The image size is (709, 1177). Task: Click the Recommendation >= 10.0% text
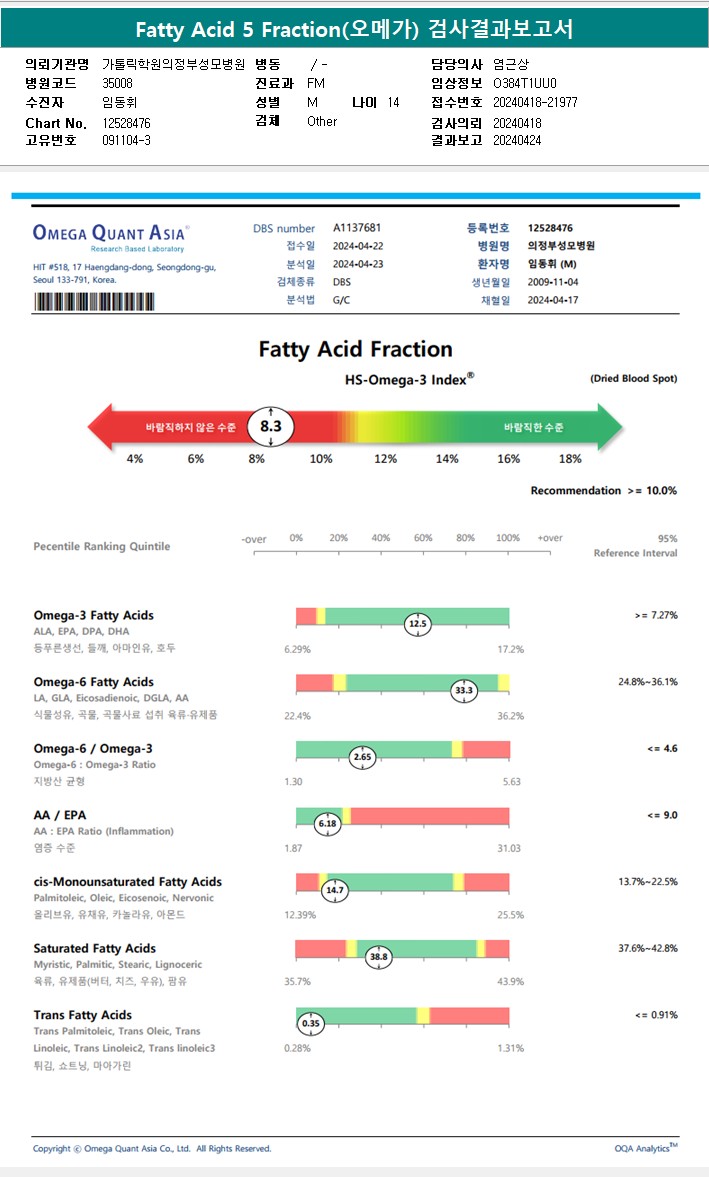point(603,490)
